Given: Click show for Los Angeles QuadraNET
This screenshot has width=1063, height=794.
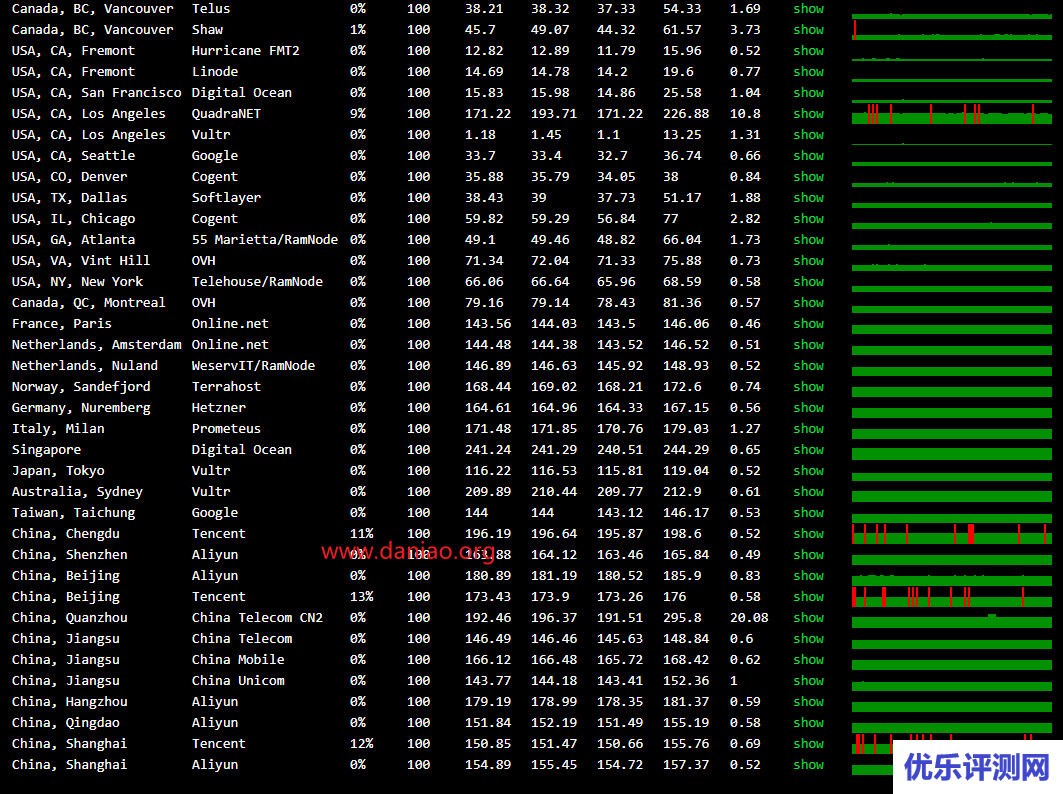Looking at the screenshot, I should tap(808, 114).
